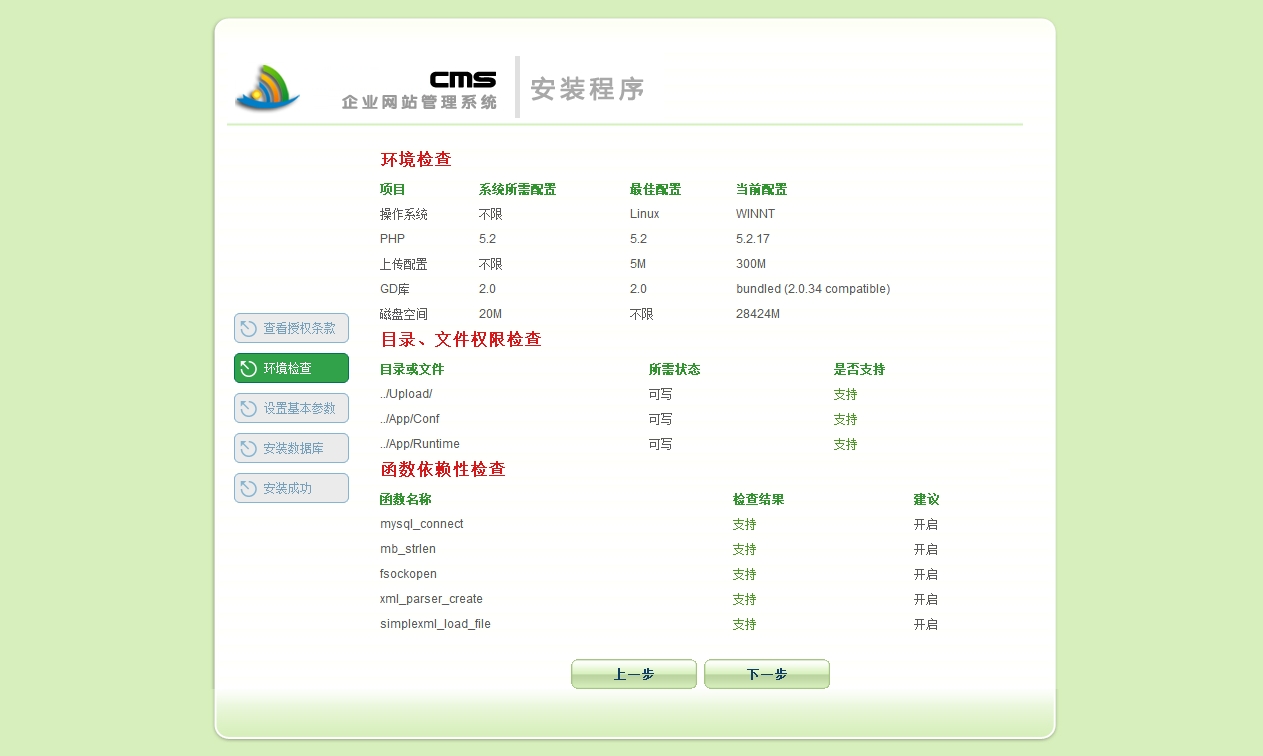This screenshot has width=1263, height=756.
Task: Click the 检查结果 column header
Action: pos(758,499)
